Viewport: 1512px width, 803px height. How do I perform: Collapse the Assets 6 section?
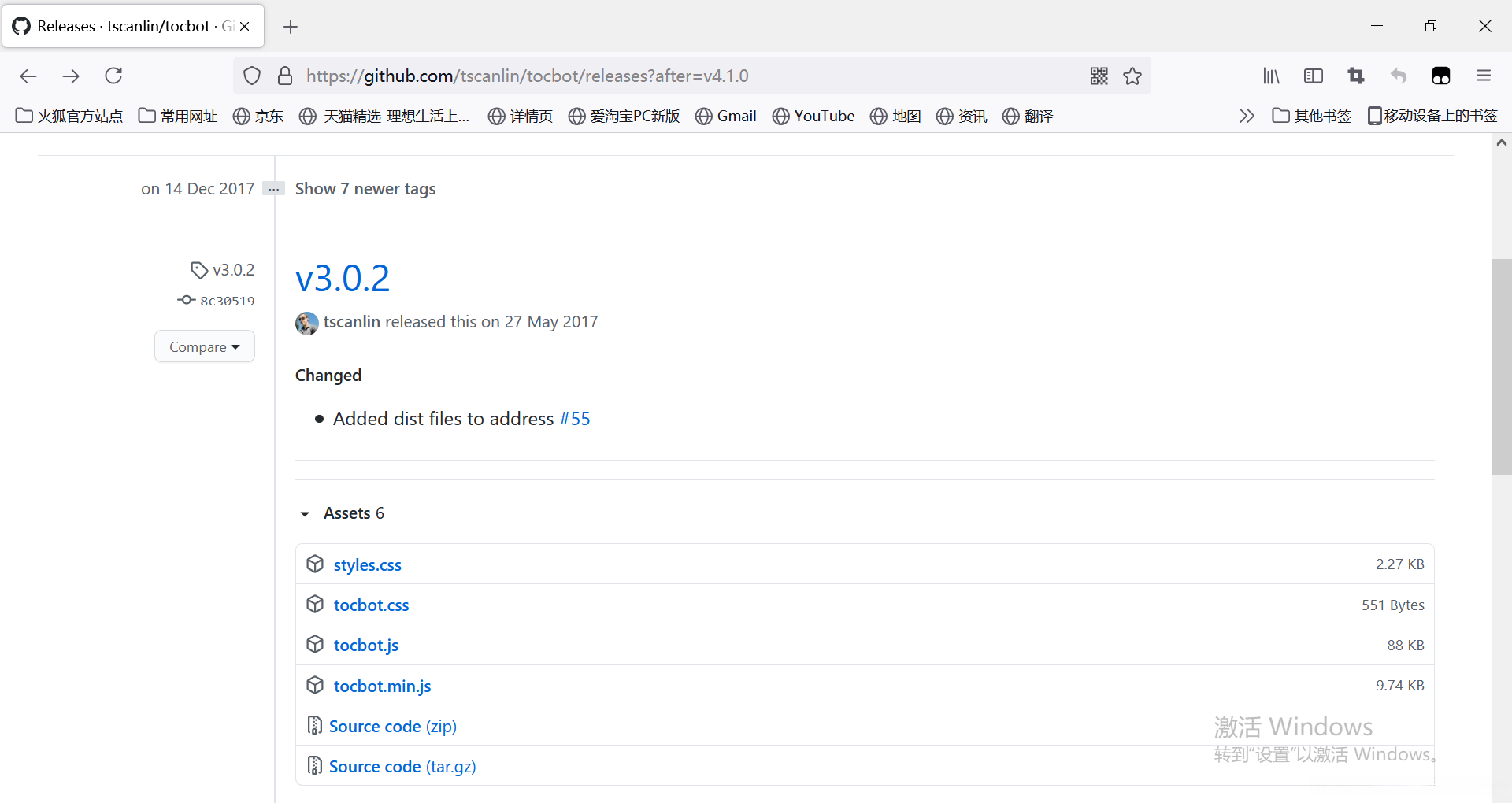point(343,513)
